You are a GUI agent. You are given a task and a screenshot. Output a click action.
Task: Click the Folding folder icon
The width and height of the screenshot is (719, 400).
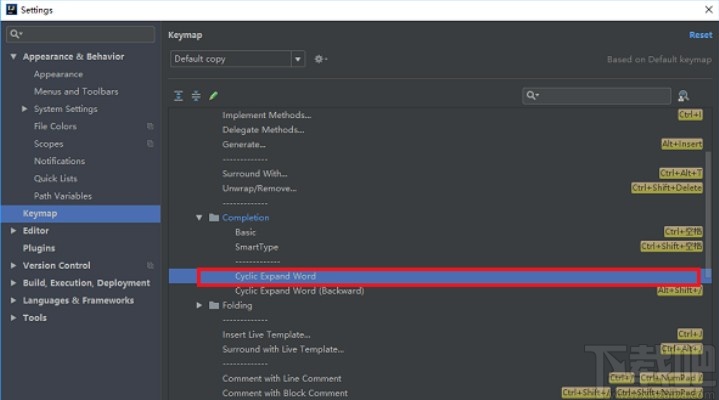[x=214, y=305]
